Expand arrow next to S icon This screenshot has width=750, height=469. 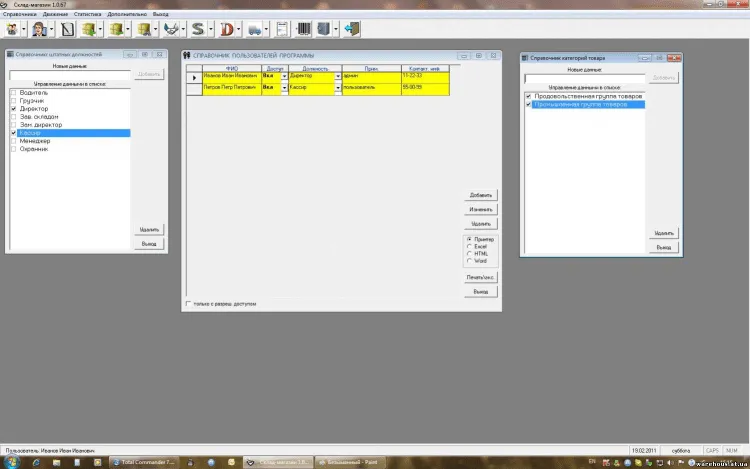point(210,29)
